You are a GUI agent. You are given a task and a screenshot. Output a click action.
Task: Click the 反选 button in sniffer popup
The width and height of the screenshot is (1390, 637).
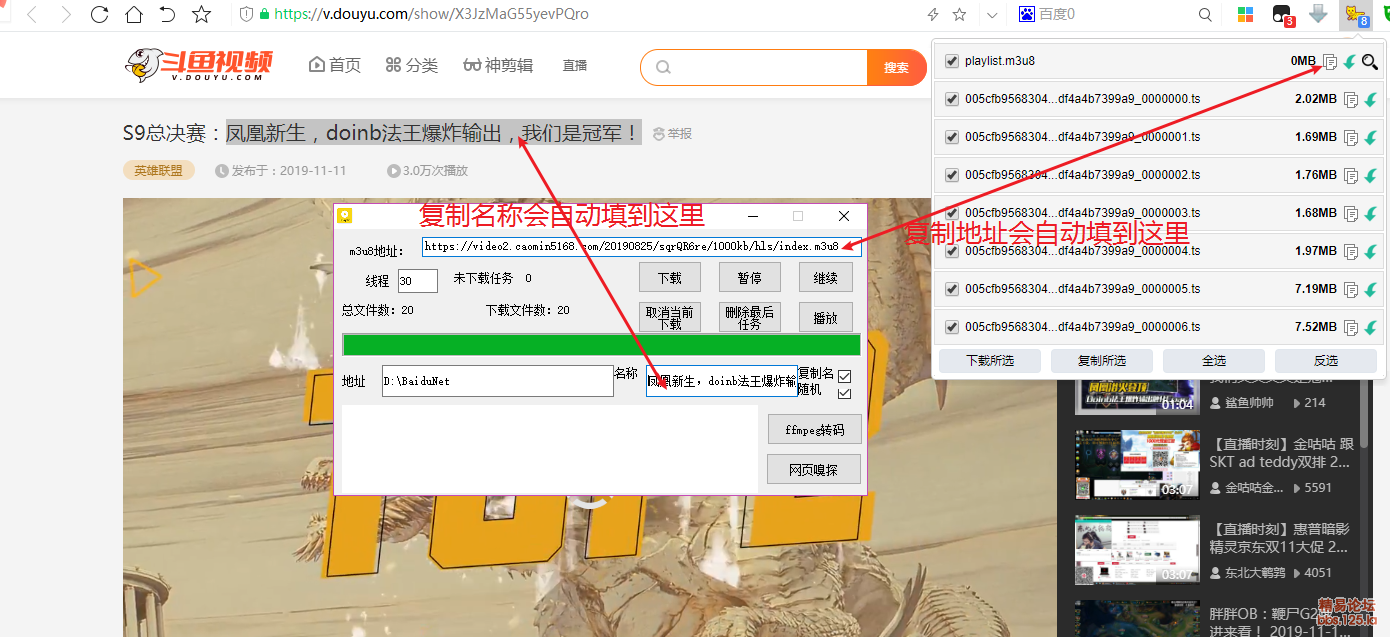[1326, 361]
